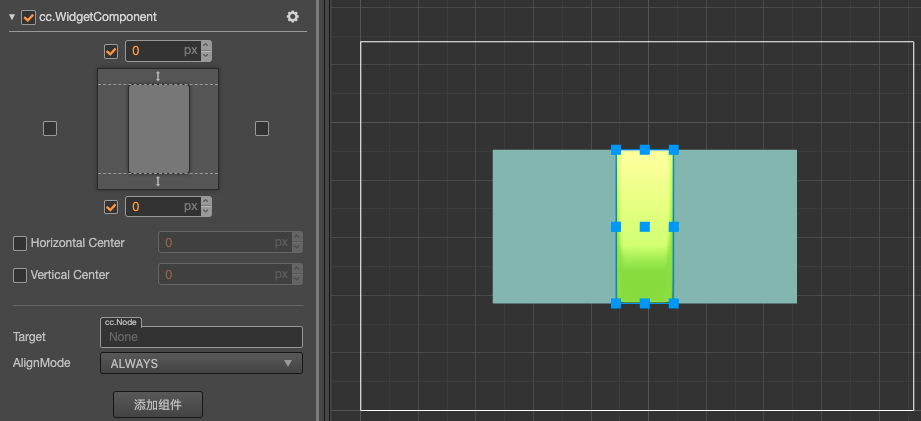Click the bottom offset px input field
Screen dimensions: 921x421
[160, 207]
